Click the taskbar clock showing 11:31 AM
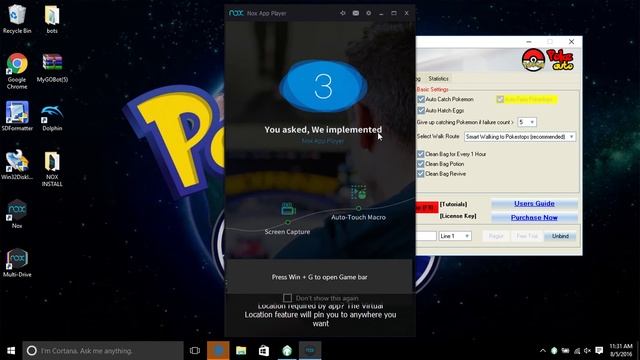The height and width of the screenshot is (360, 640). tap(620, 350)
